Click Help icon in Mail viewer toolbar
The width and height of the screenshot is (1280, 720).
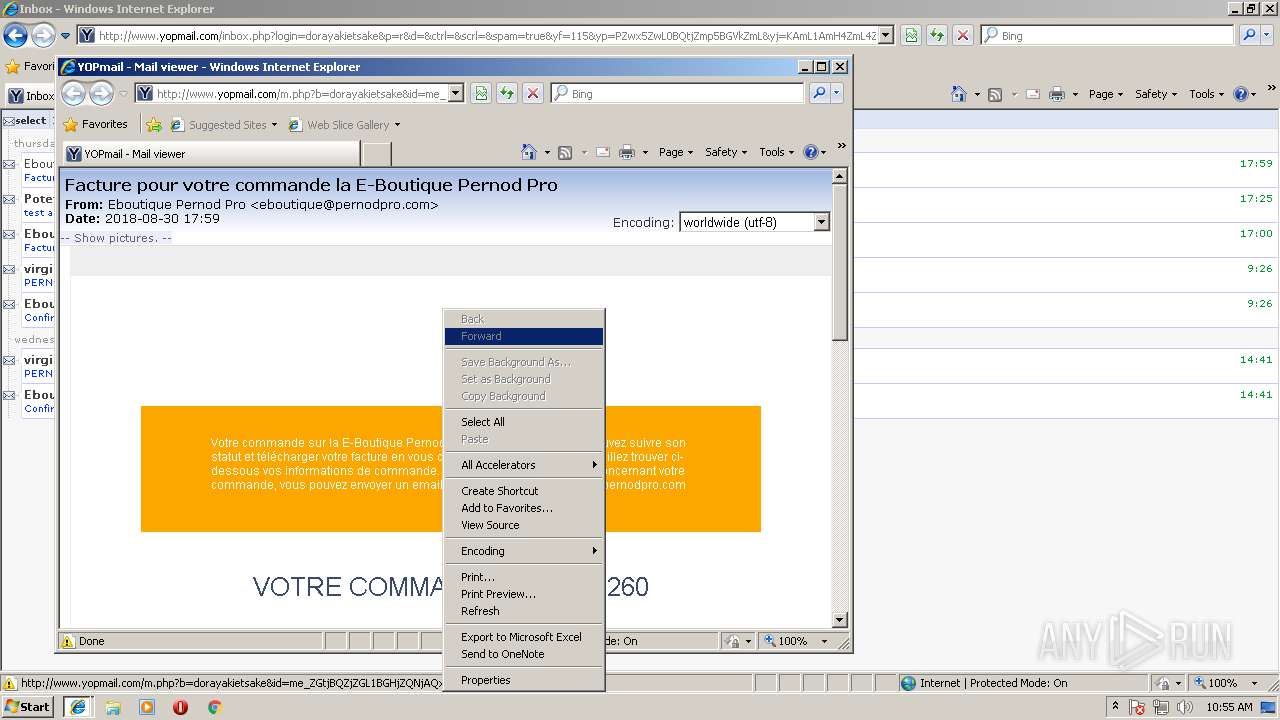pos(810,152)
